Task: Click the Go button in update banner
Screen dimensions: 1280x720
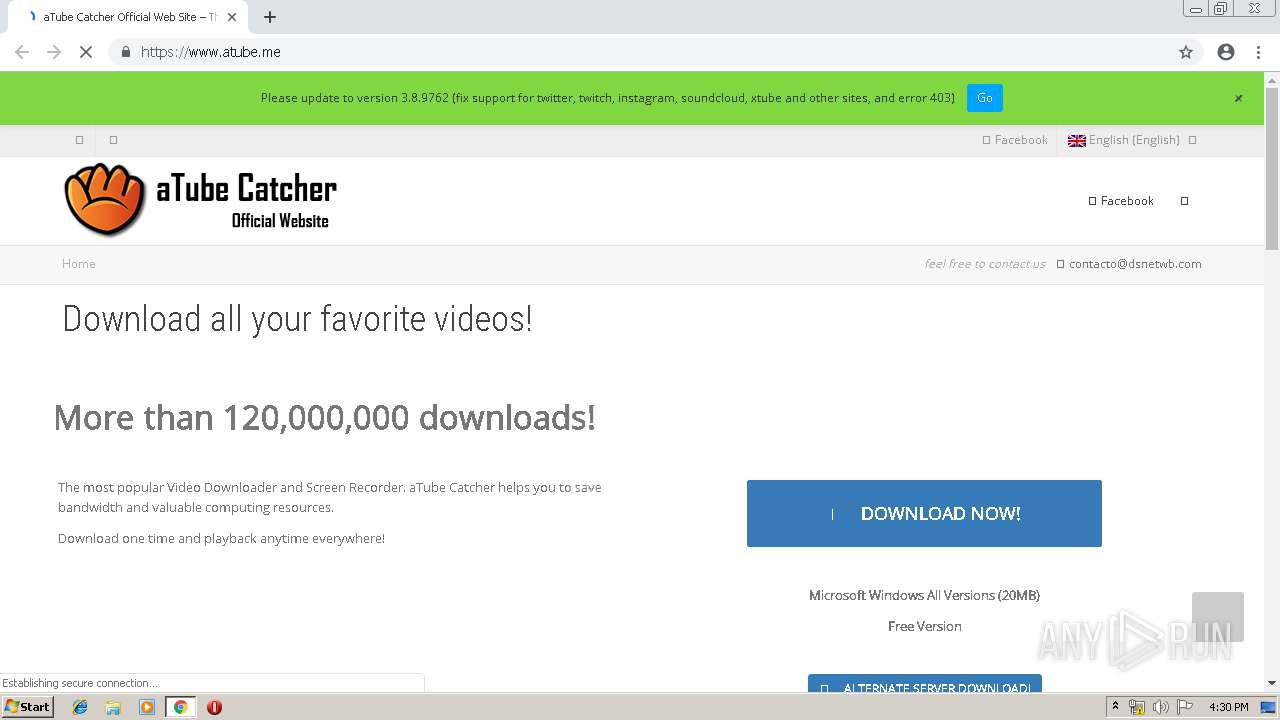Action: 985,98
